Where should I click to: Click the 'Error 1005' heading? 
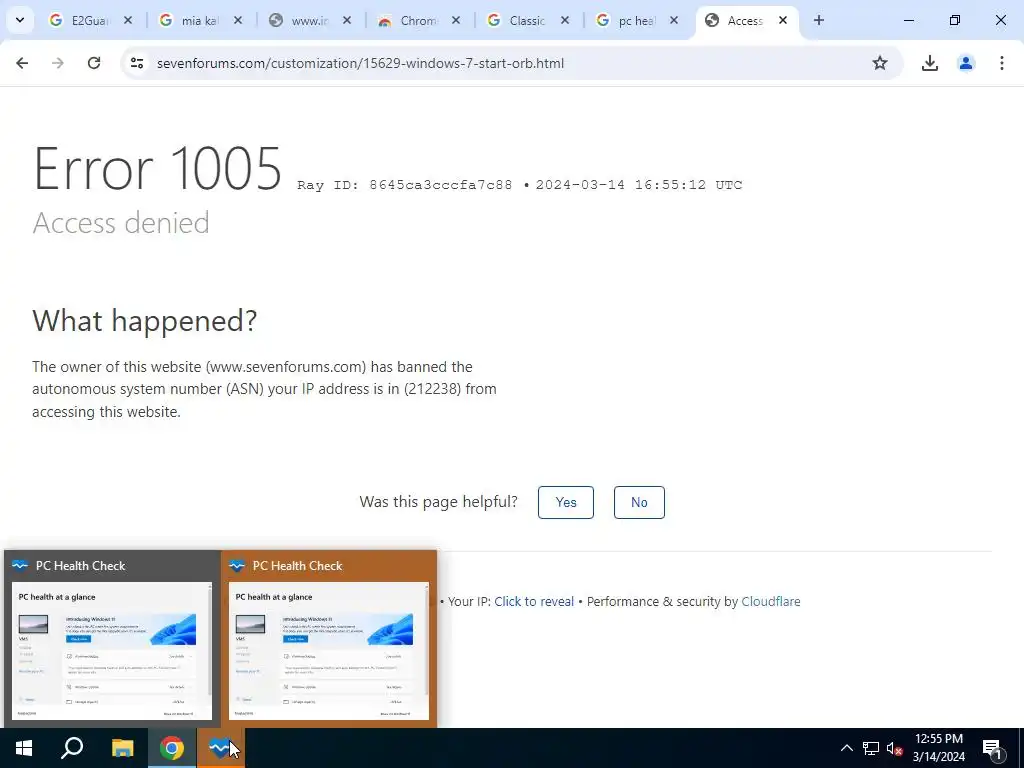point(157,168)
